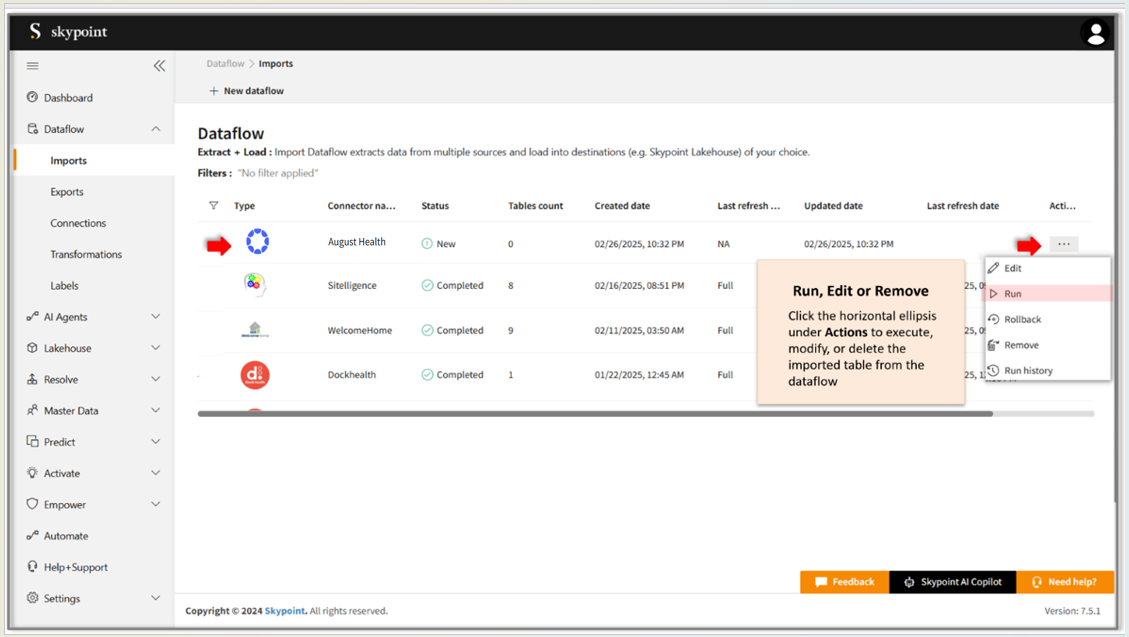Collapse the Dataflow sidebar section
The image size is (1129, 637).
pyautogui.click(x=156, y=129)
